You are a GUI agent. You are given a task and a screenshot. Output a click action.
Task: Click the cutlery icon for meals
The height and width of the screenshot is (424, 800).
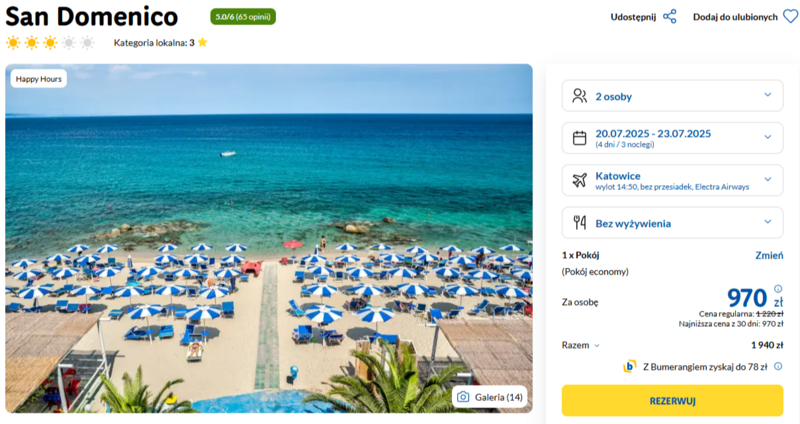pos(579,222)
